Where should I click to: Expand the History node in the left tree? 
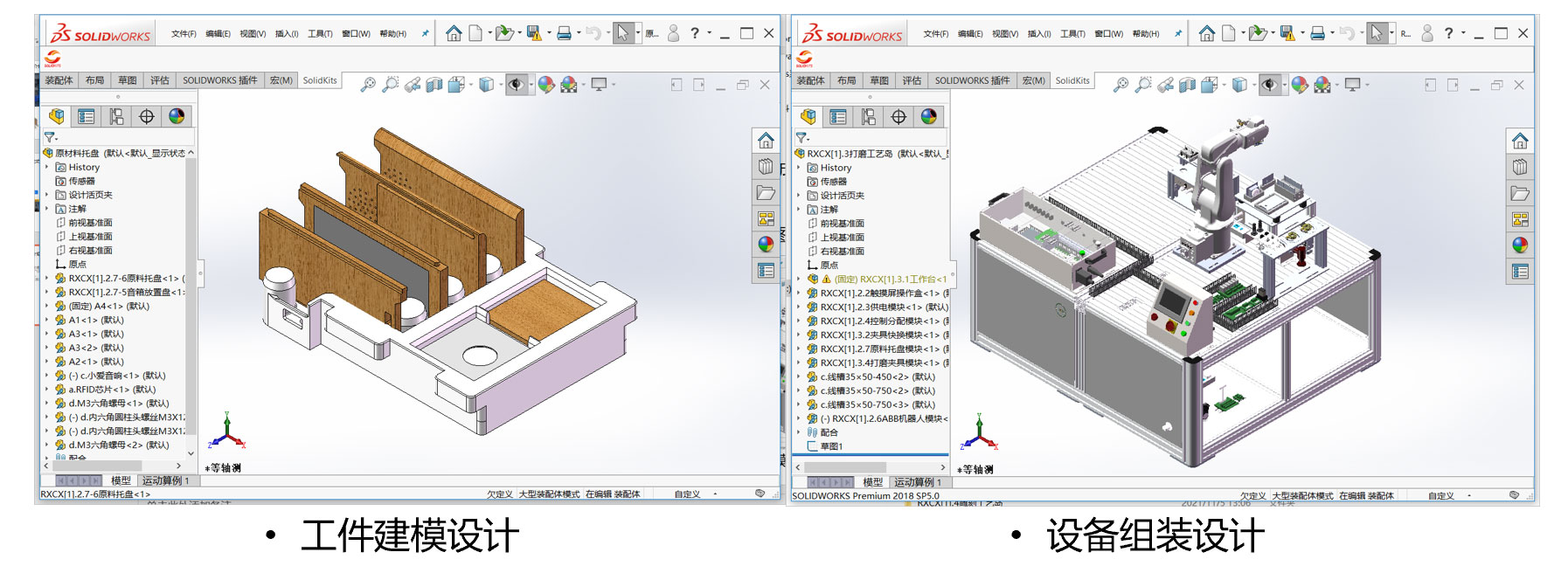(x=47, y=167)
